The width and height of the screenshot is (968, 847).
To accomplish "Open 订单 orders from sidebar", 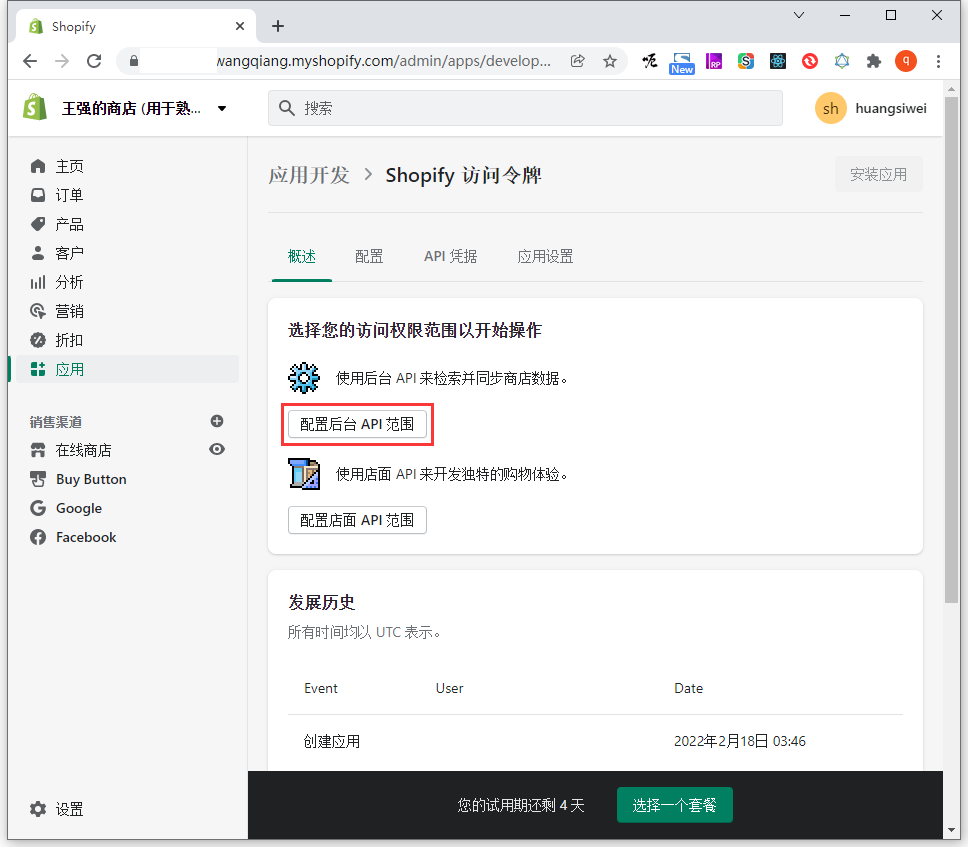I will click(x=69, y=195).
